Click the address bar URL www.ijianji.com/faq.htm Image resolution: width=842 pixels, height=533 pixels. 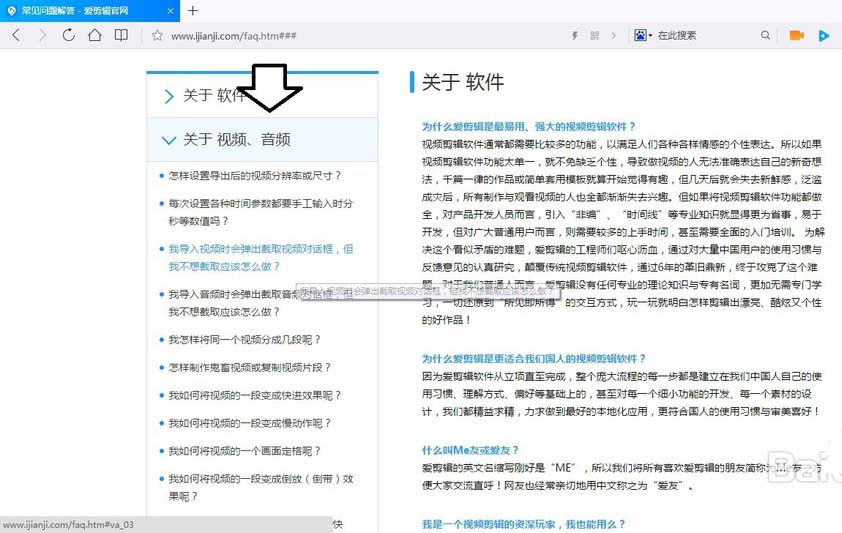[234, 36]
